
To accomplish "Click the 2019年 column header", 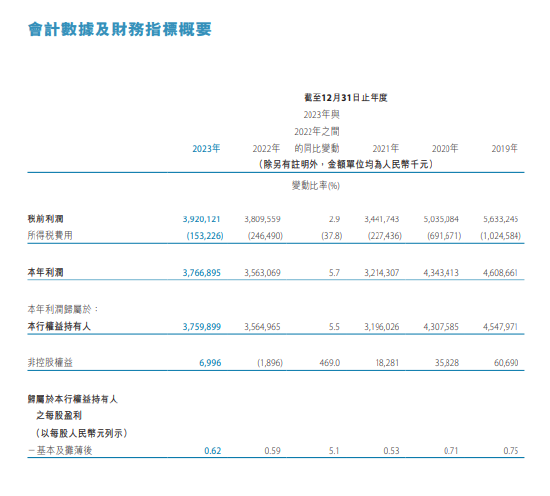I will (504, 148).
